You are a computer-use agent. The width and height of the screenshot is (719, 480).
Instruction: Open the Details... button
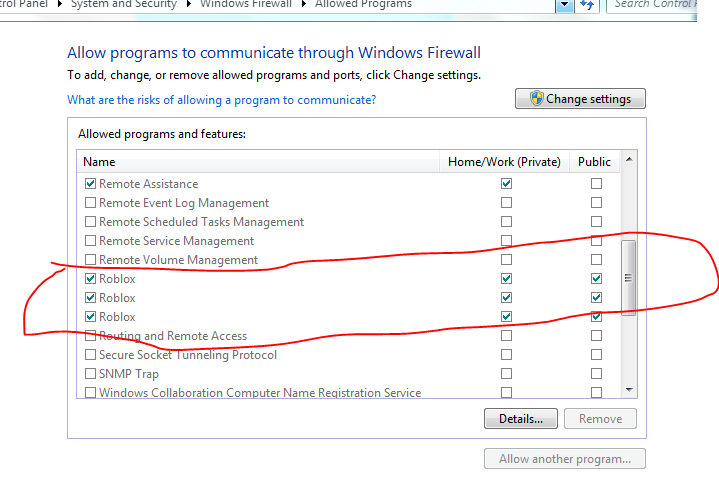point(520,419)
